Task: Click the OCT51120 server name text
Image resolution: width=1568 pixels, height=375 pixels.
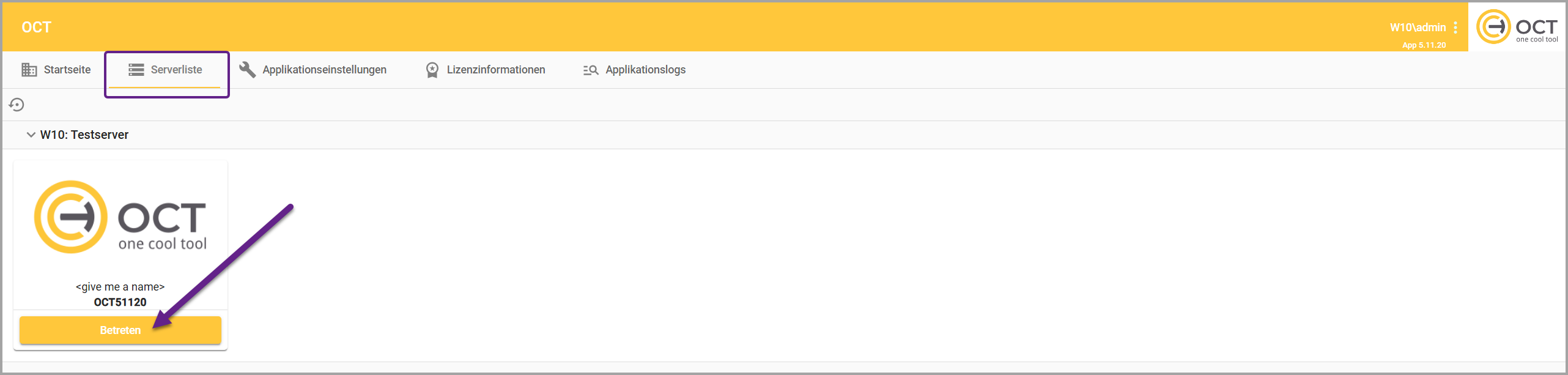Action: (x=120, y=302)
